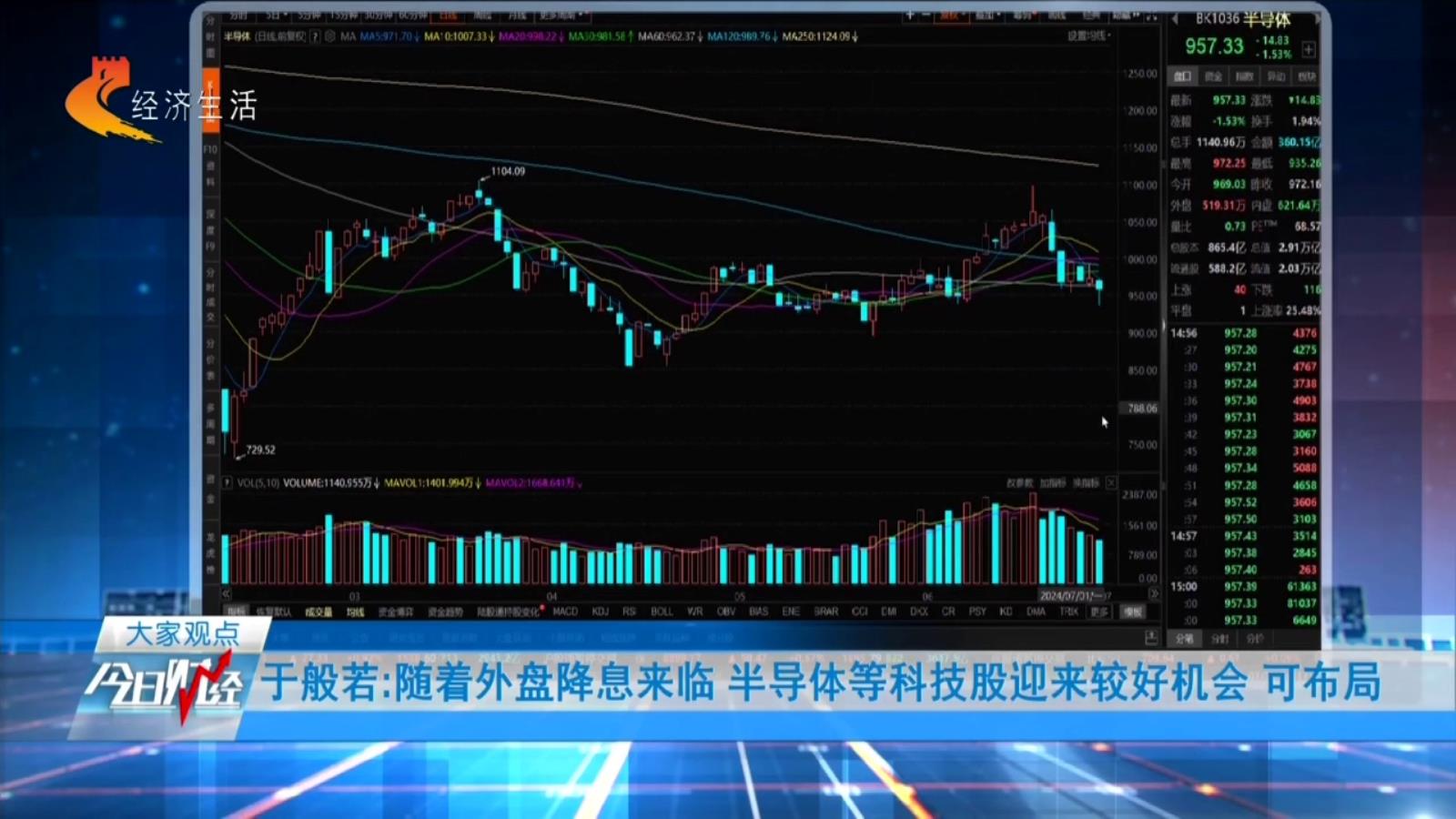Close the volume indicator sub-panel

tap(1111, 483)
